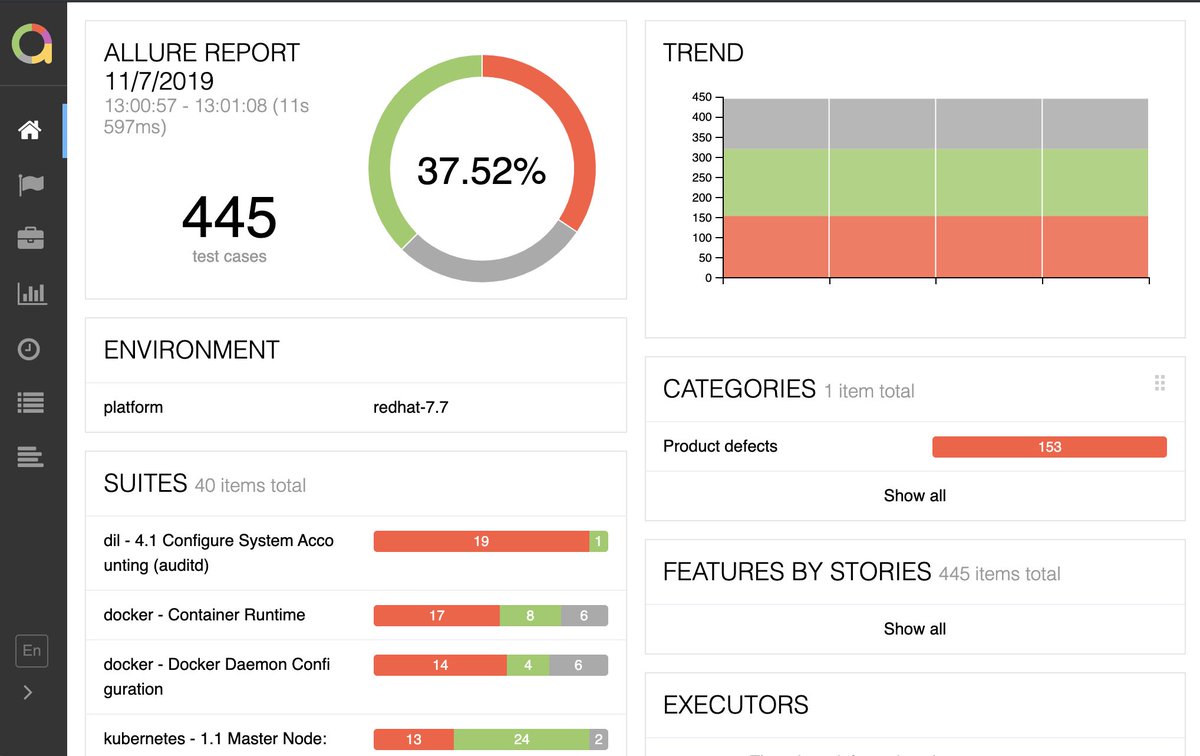Click the 153 Product defects bar
This screenshot has height=756, width=1200.
click(x=1049, y=447)
